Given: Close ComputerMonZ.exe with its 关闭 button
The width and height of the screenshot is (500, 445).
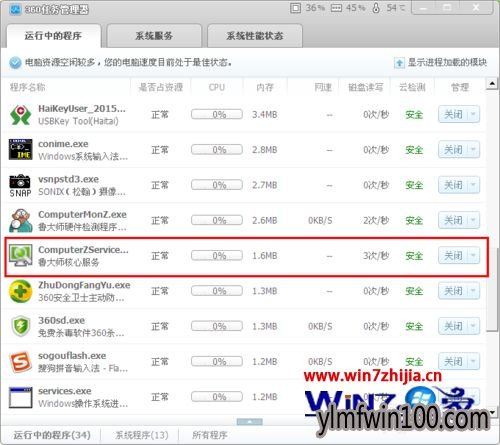Looking at the screenshot, I should [x=453, y=220].
